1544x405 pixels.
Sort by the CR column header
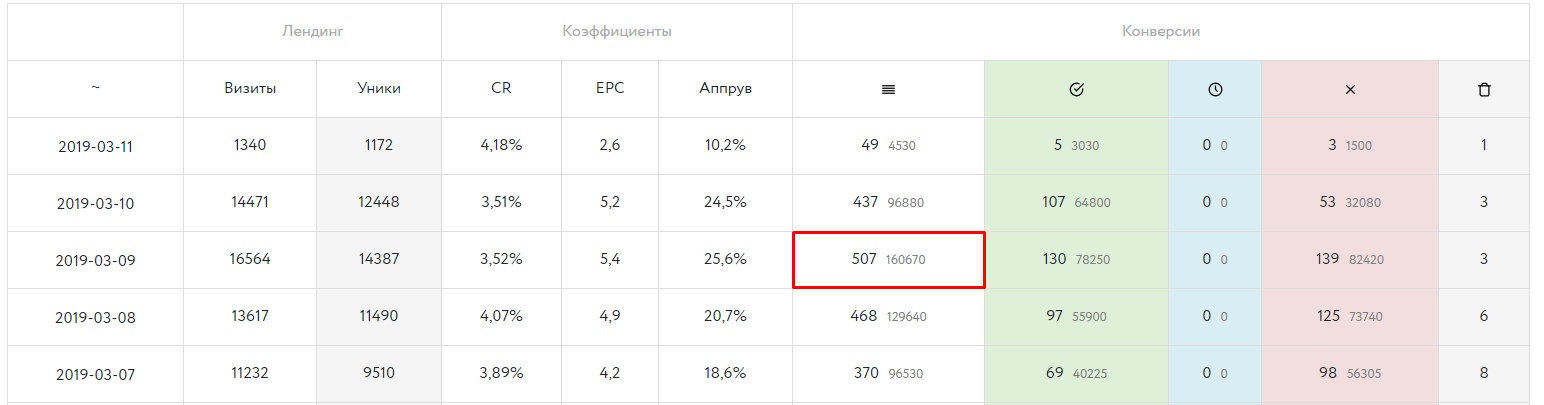[501, 88]
